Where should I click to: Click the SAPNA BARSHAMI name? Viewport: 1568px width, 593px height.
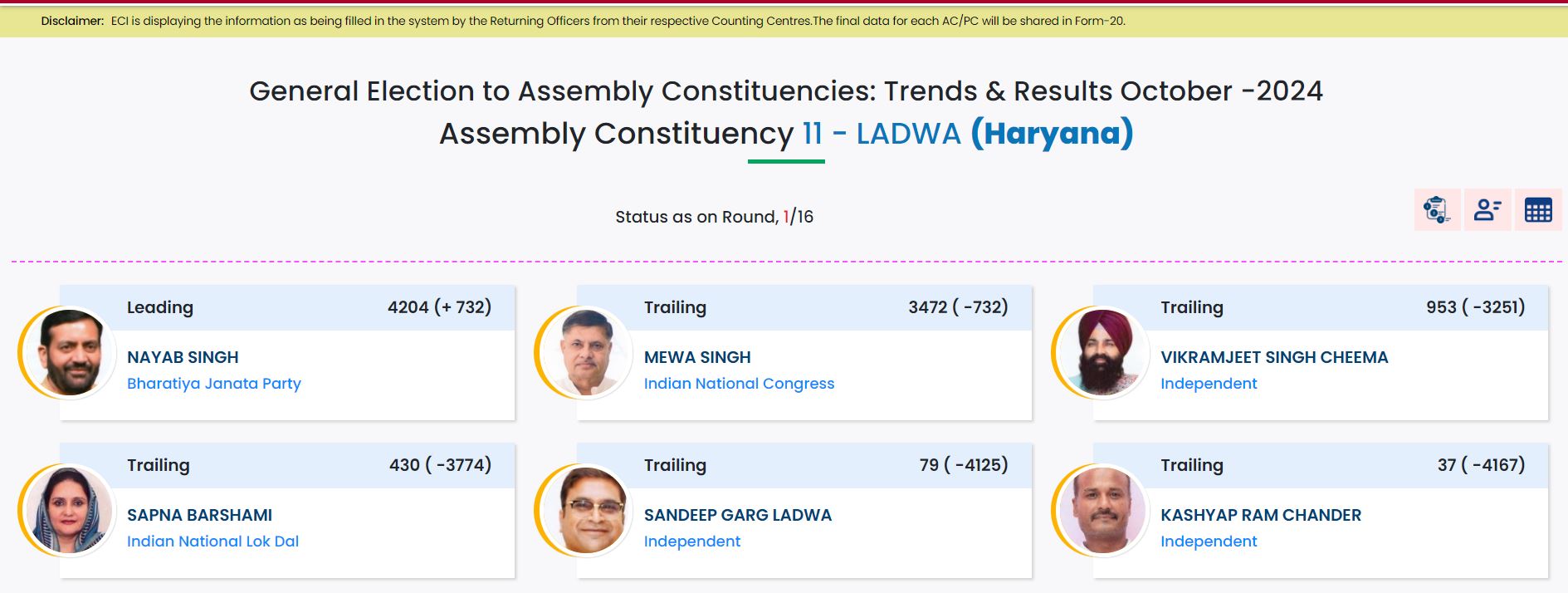click(199, 515)
